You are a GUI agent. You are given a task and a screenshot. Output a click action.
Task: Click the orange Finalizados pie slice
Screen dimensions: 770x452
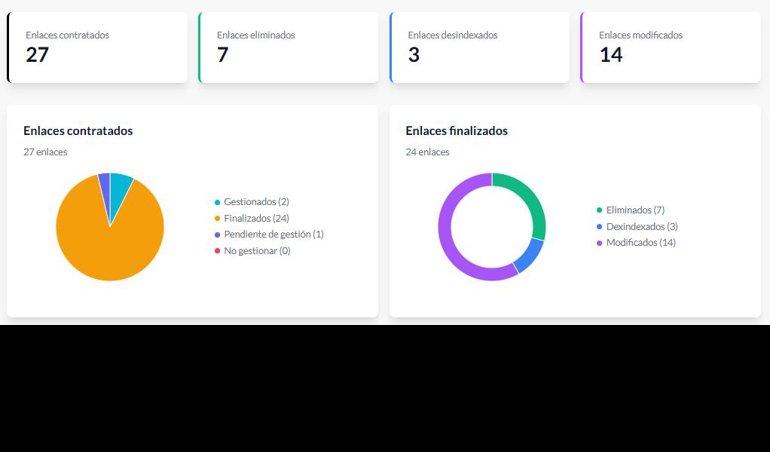tap(105, 245)
